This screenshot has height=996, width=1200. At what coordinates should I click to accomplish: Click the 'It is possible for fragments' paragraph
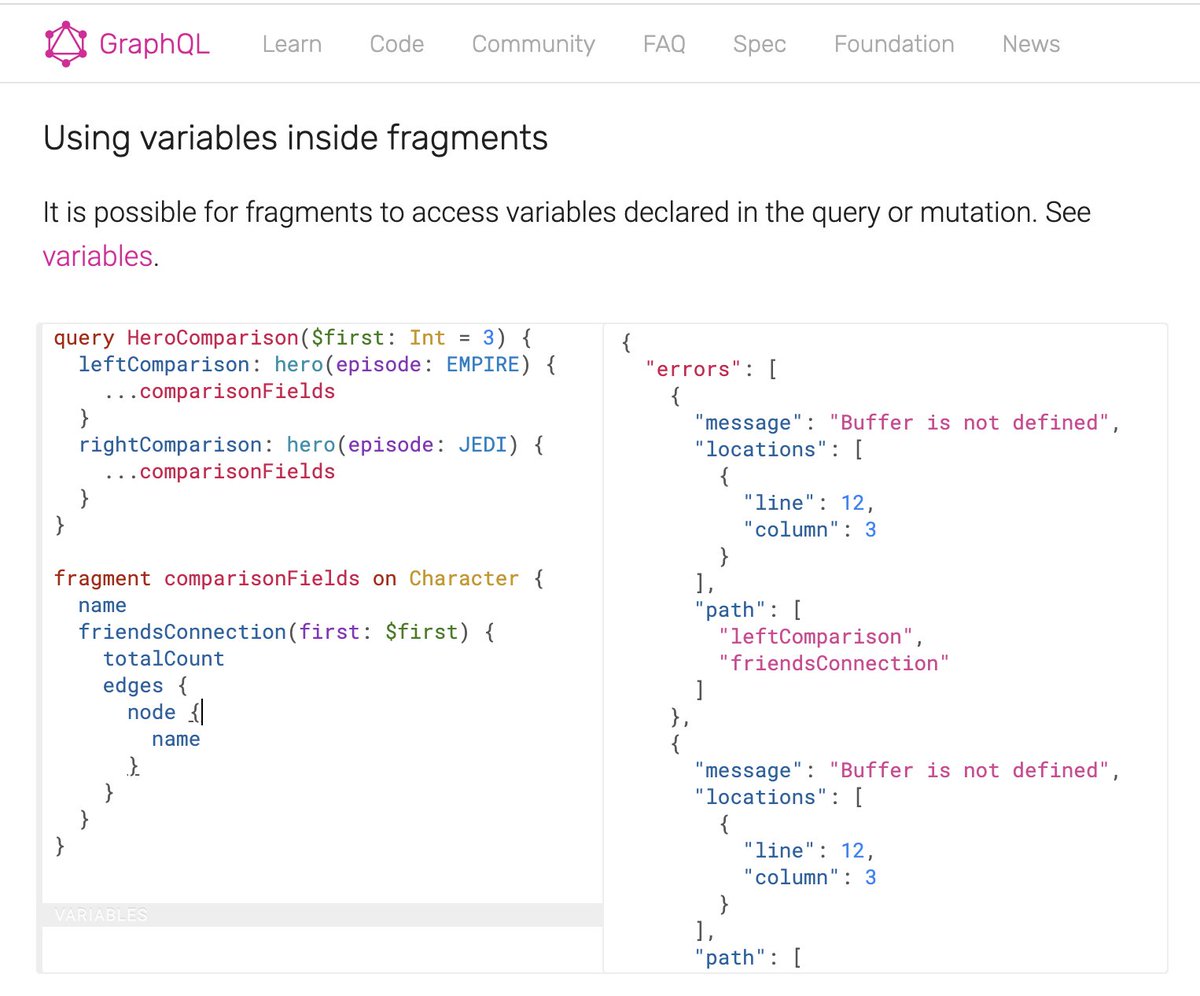pyautogui.click(x=567, y=234)
